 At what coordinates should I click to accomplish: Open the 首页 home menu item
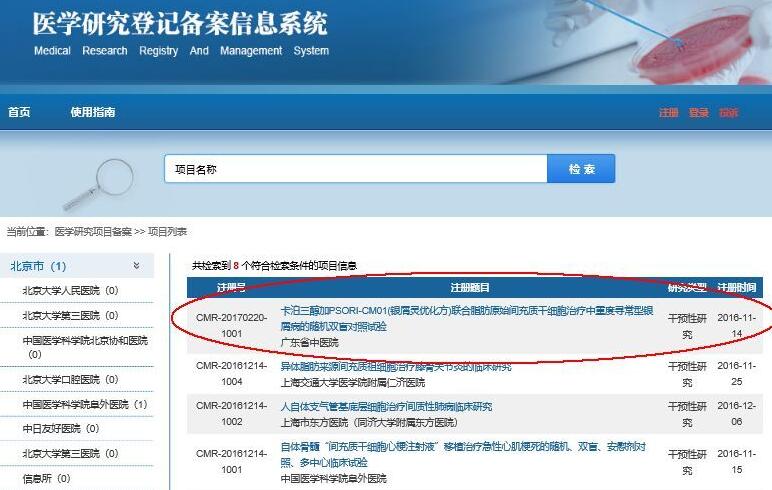click(x=19, y=112)
